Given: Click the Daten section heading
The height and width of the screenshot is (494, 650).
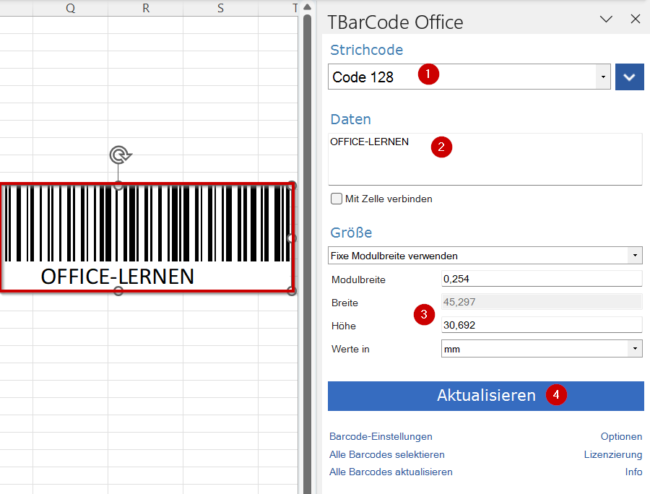Looking at the screenshot, I should (351, 119).
